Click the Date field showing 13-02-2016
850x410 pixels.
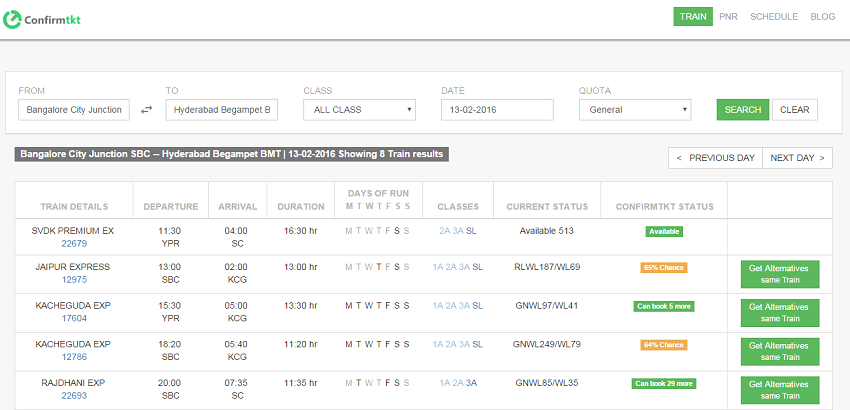[497, 110]
